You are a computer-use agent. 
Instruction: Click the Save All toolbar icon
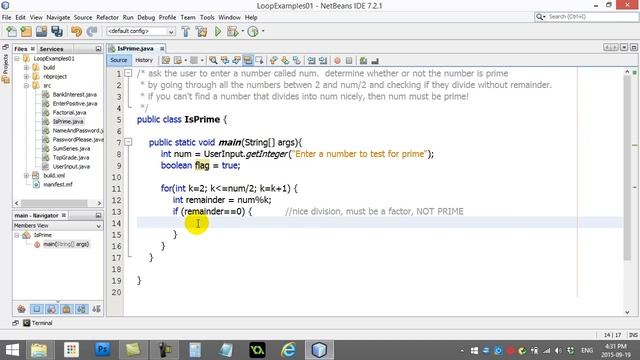click(x=57, y=31)
